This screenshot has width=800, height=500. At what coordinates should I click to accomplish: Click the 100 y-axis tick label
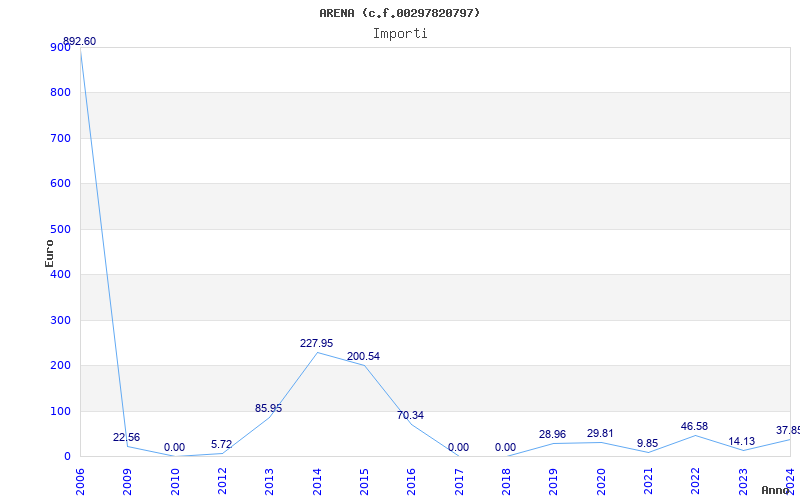click(60, 411)
